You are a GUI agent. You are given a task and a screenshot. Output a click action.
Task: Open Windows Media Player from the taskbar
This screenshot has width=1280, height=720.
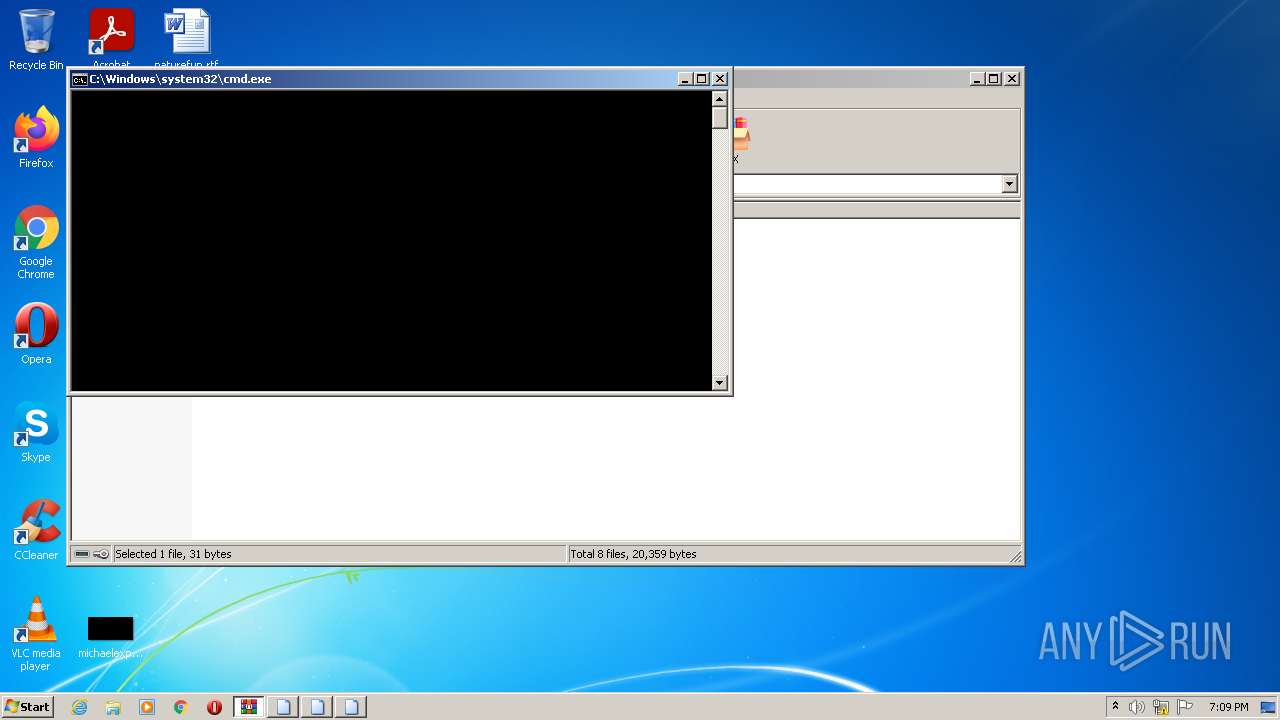(147, 707)
